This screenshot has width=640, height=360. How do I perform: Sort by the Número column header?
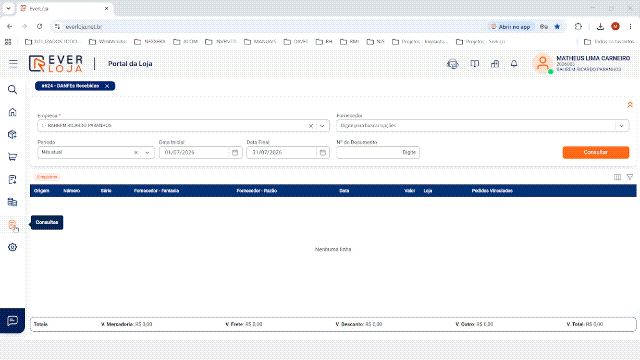pos(71,191)
